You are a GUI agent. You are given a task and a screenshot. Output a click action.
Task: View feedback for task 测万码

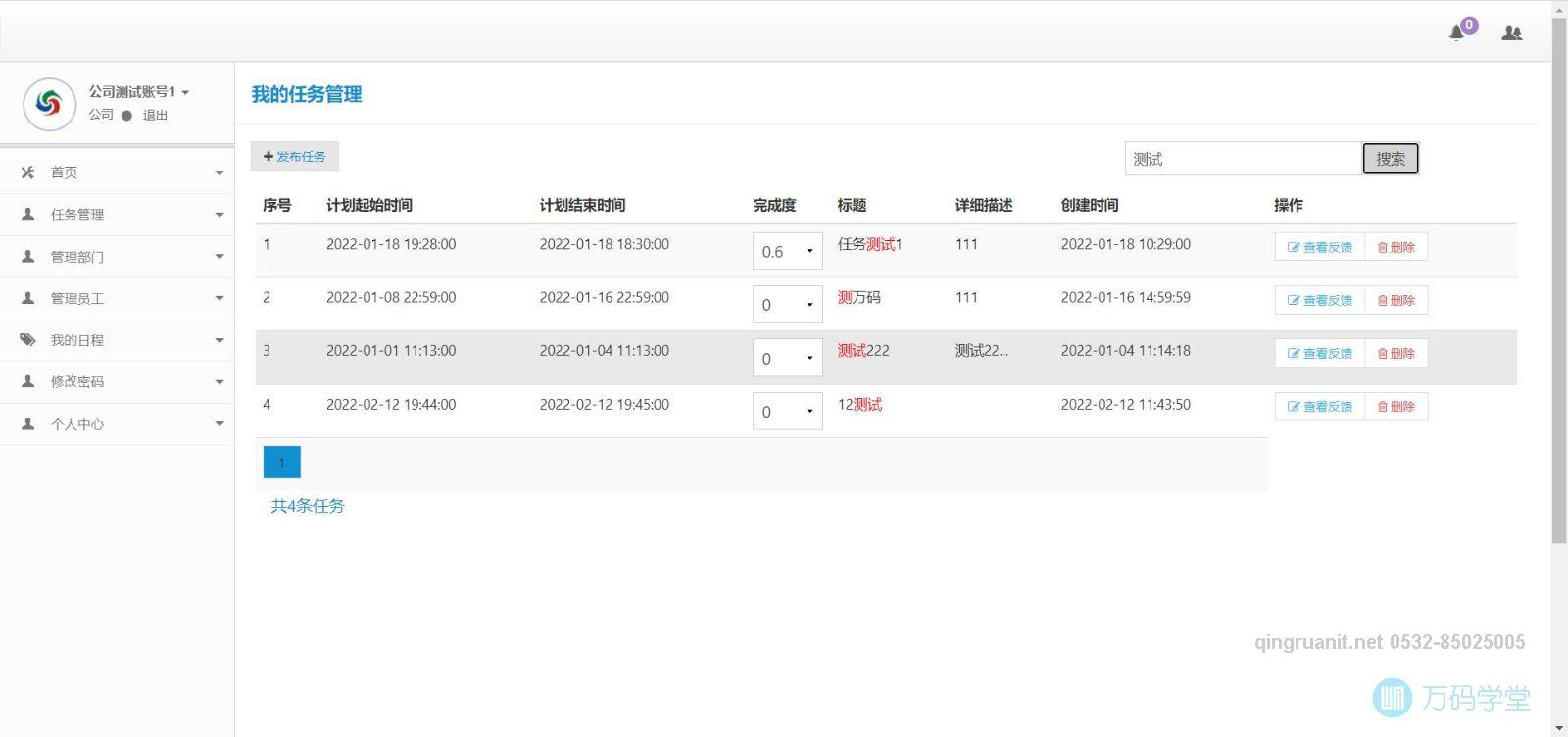[1319, 300]
